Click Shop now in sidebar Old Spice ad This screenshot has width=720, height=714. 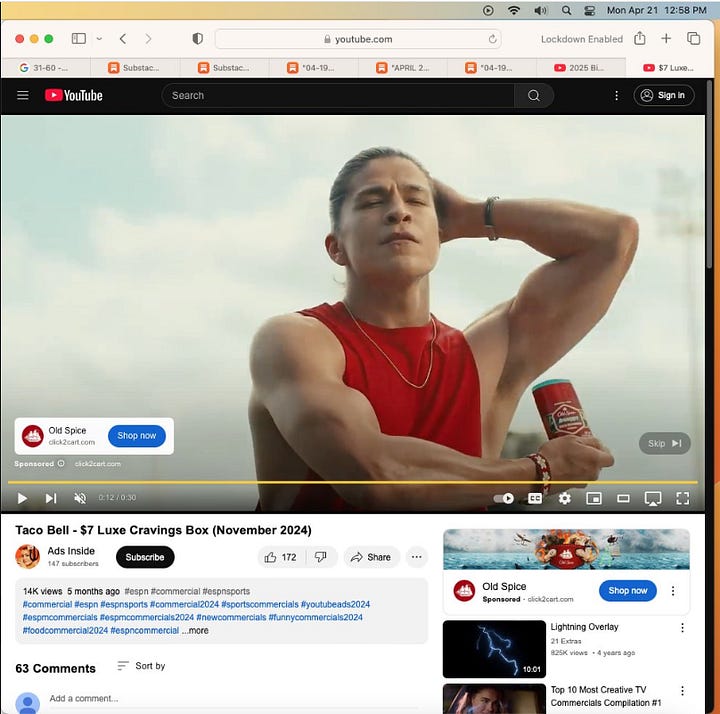pos(628,590)
